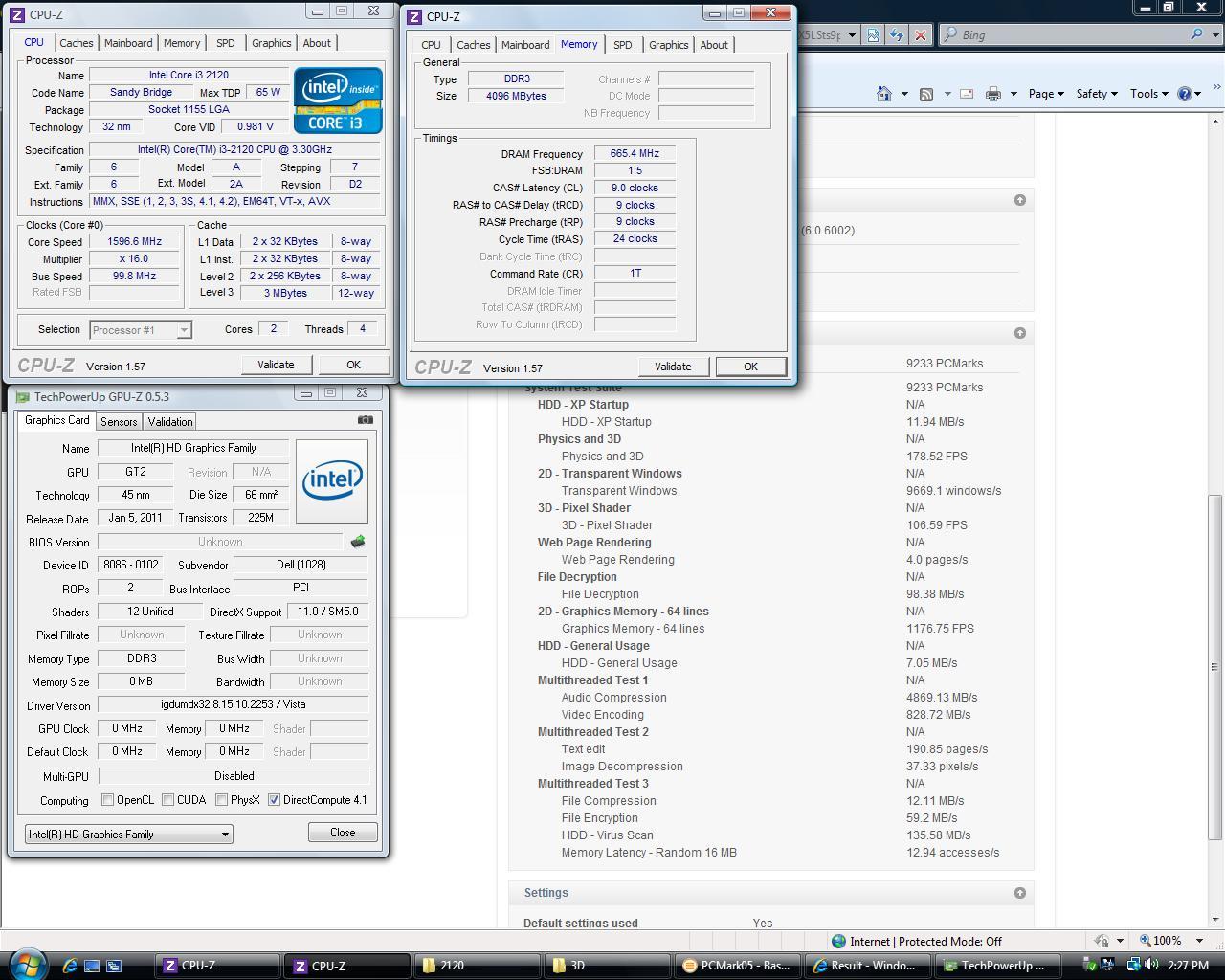Open the 2120 folder taskbar button
Viewport: 1225px width, 980px height.
click(x=477, y=966)
